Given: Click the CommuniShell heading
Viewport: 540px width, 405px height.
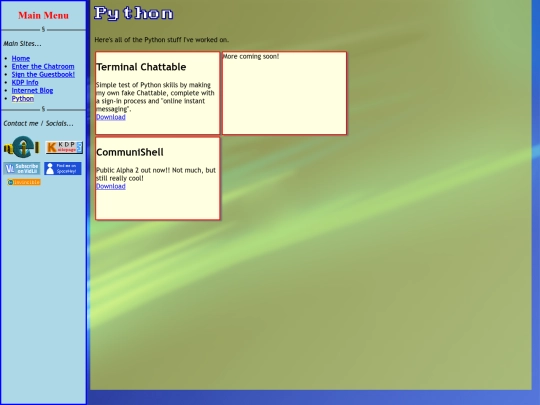Looking at the screenshot, I should pyautogui.click(x=130, y=152).
